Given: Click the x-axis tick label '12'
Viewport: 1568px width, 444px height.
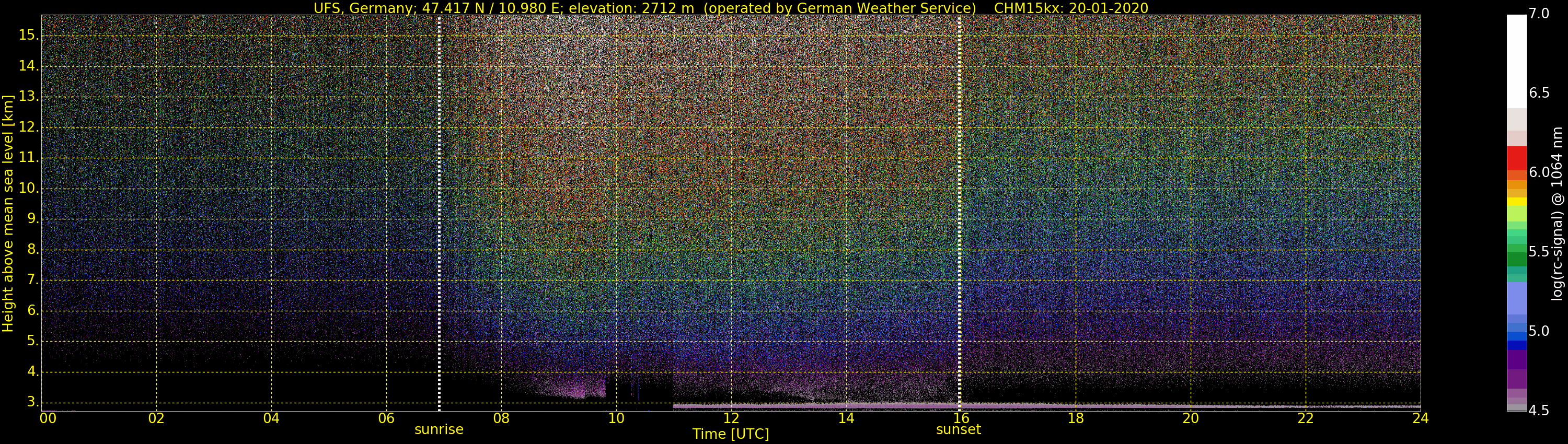Looking at the screenshot, I should click(731, 418).
